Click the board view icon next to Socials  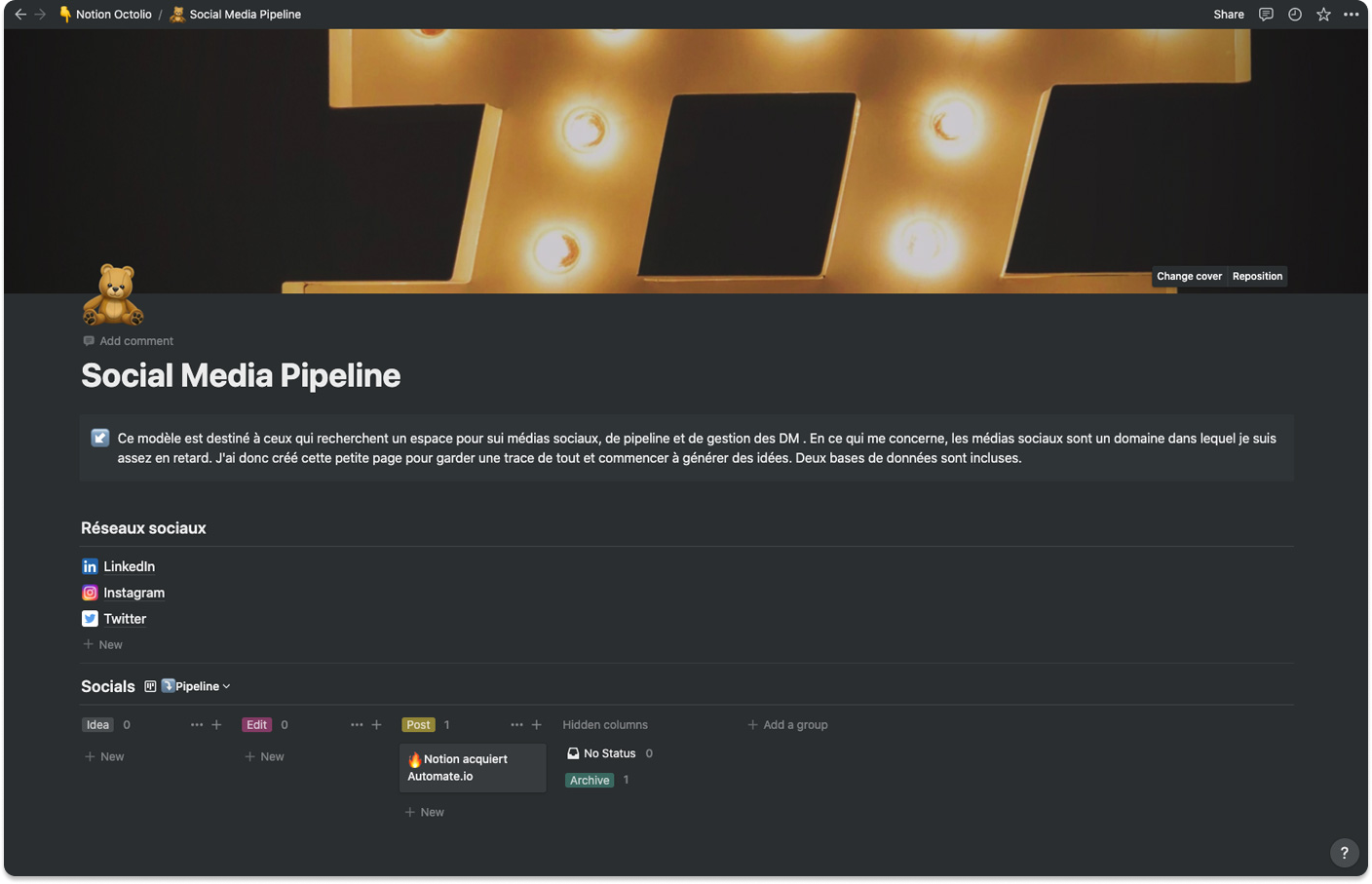[150, 687]
